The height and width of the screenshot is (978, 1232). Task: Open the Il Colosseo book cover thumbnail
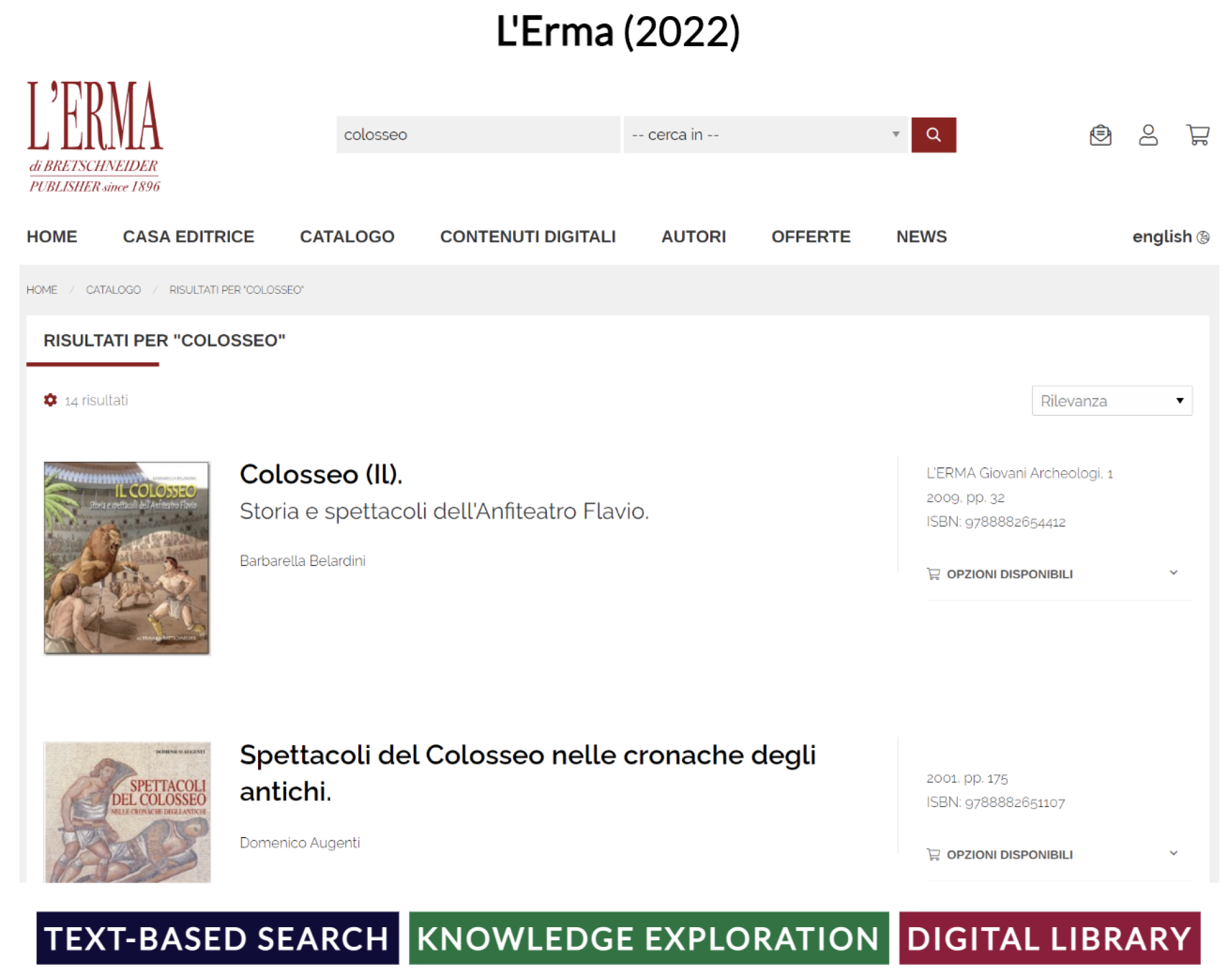click(x=127, y=558)
